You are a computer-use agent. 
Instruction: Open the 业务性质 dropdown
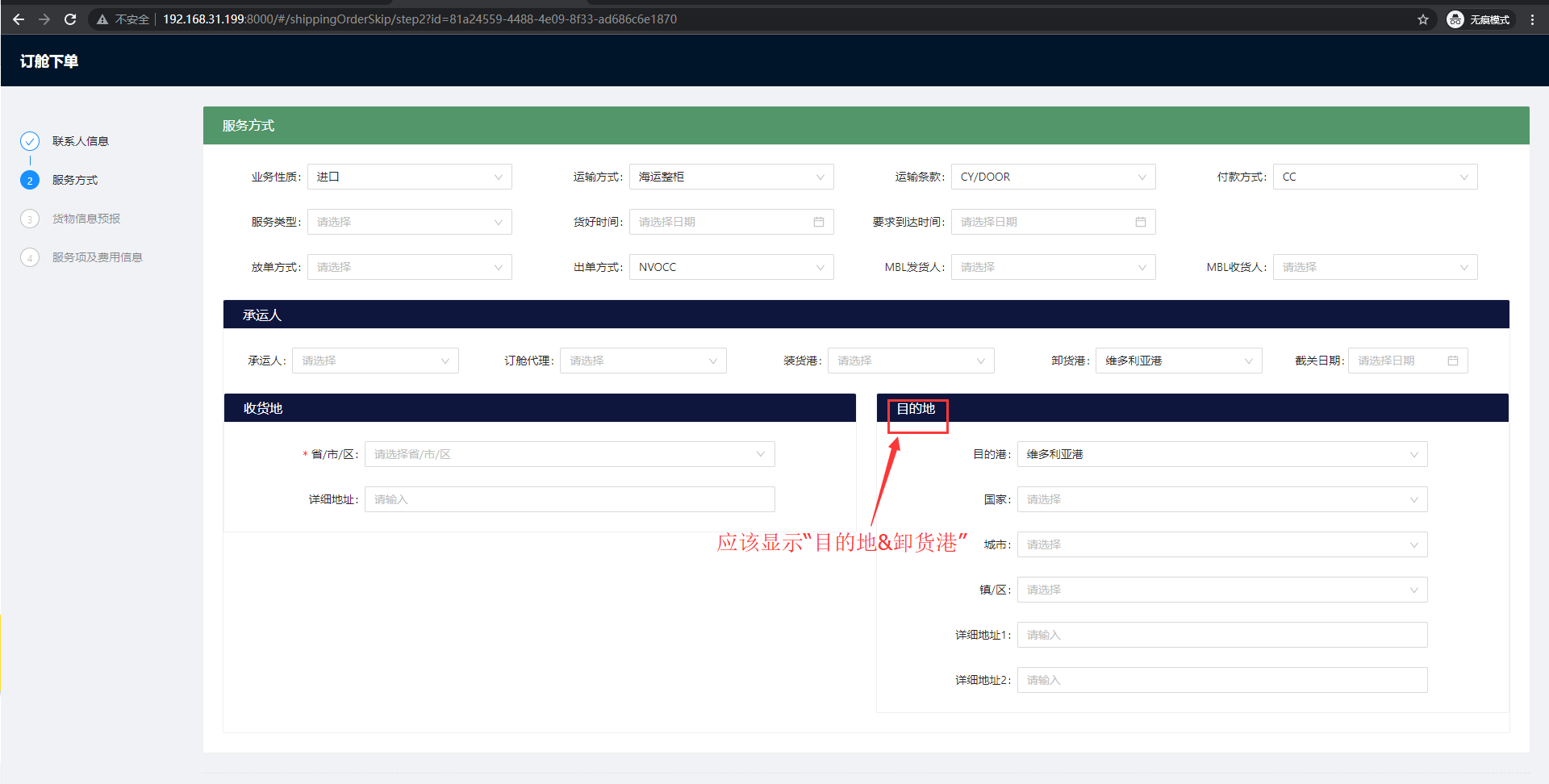point(409,177)
